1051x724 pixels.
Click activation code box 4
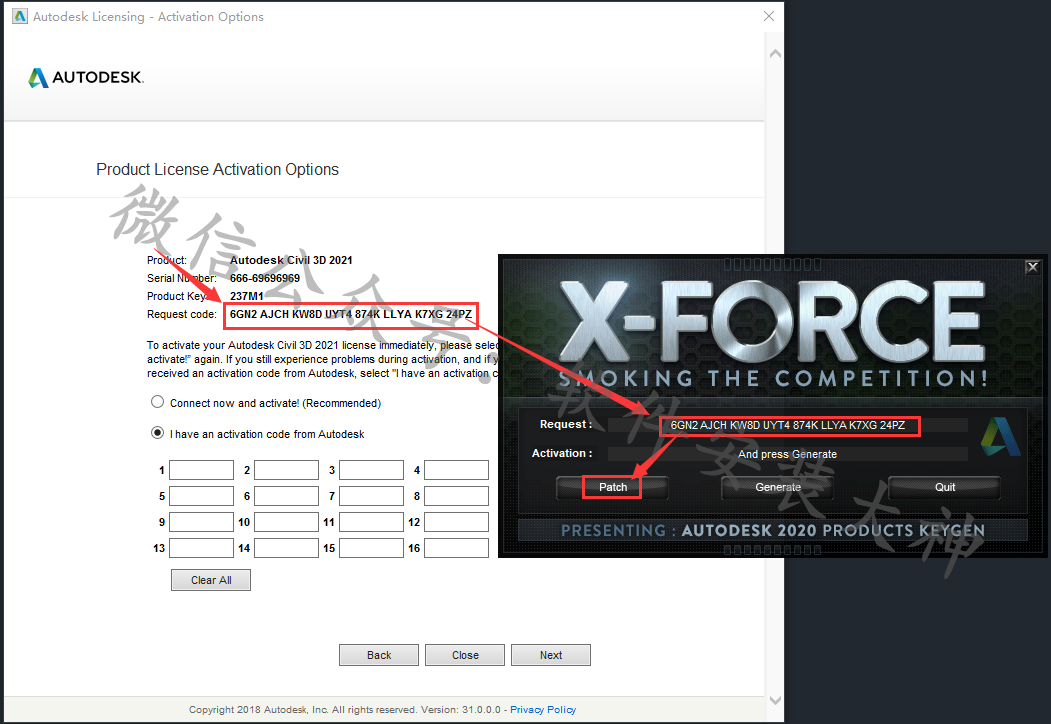pos(456,470)
